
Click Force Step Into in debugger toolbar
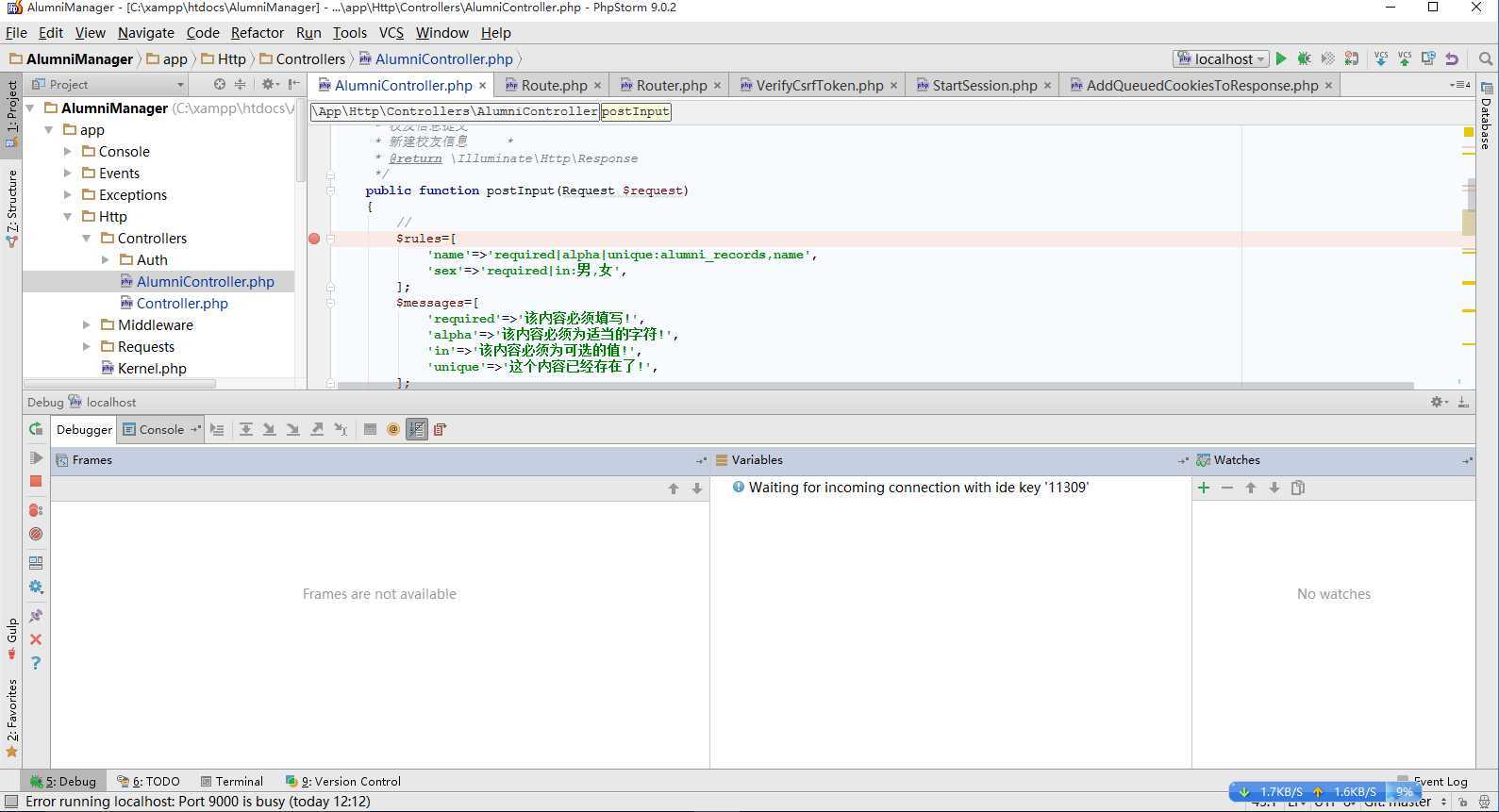click(x=293, y=429)
